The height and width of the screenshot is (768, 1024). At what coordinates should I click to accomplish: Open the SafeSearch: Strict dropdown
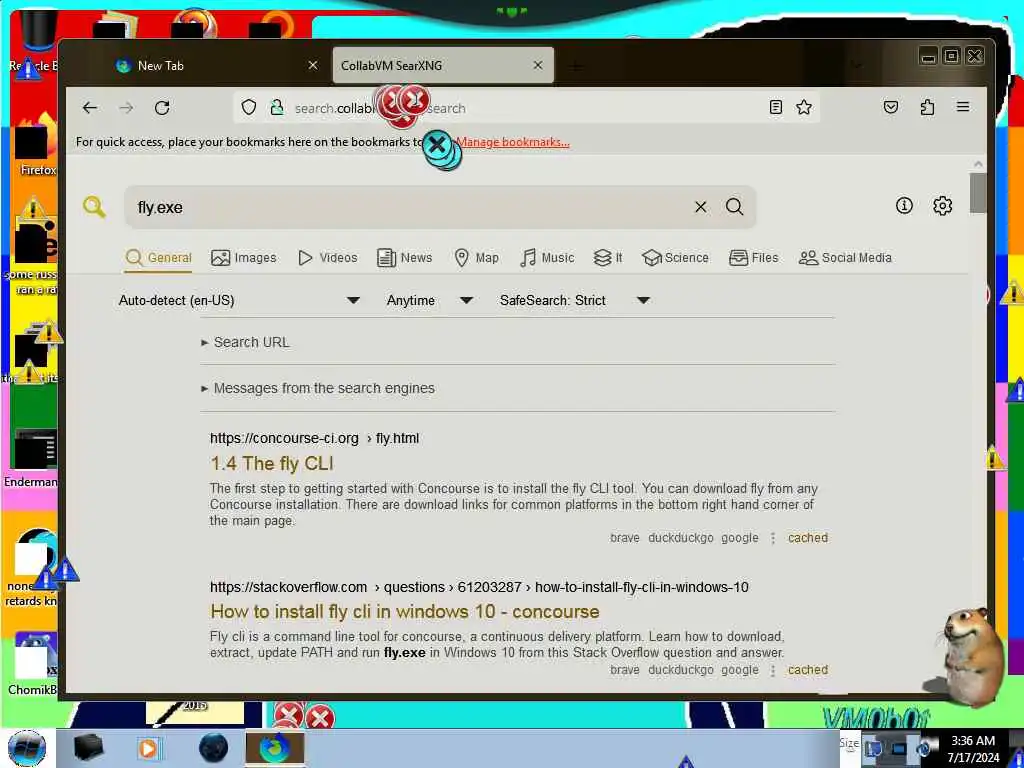(575, 300)
